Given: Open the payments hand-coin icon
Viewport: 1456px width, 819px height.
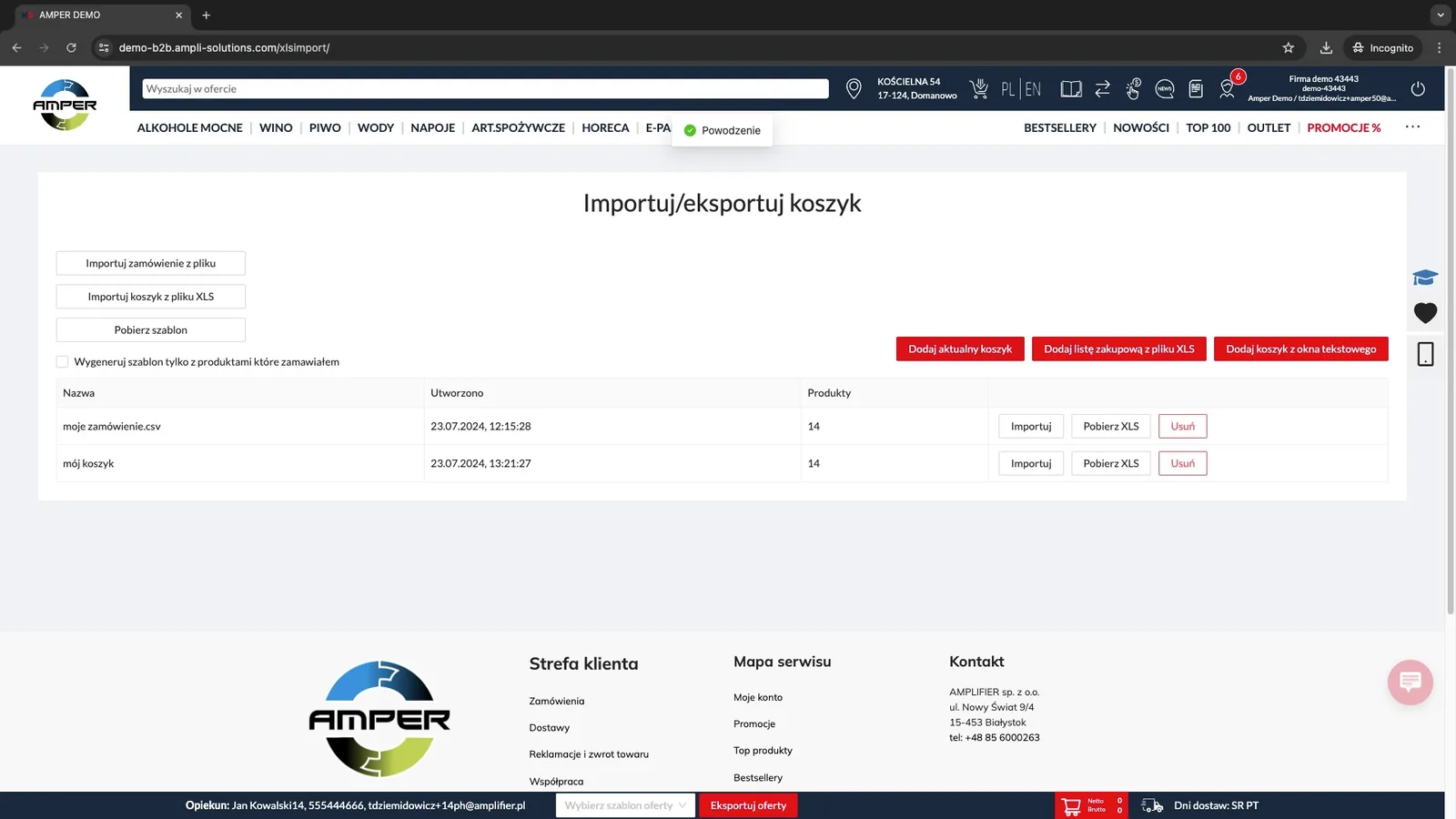Looking at the screenshot, I should (1133, 88).
